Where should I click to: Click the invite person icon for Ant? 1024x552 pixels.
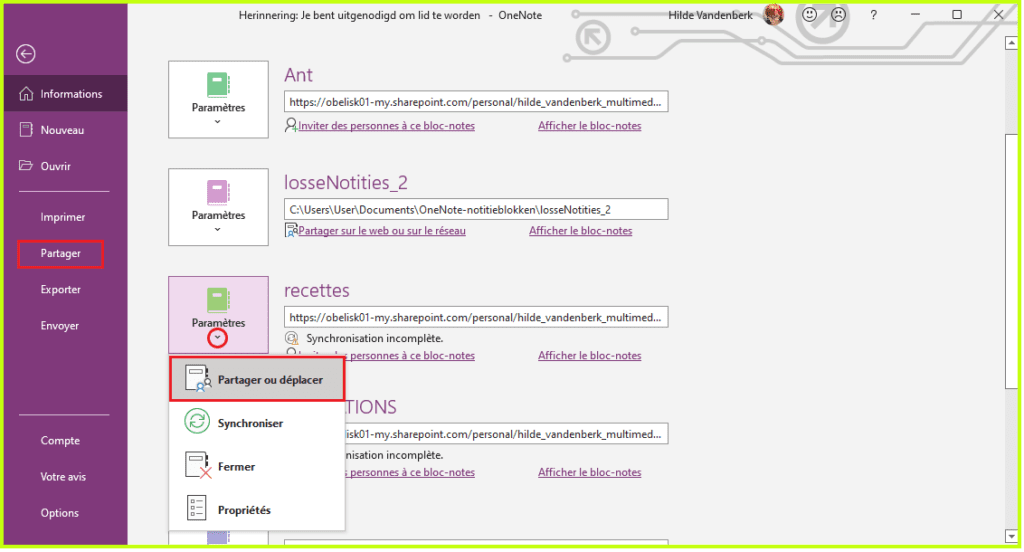[x=291, y=125]
